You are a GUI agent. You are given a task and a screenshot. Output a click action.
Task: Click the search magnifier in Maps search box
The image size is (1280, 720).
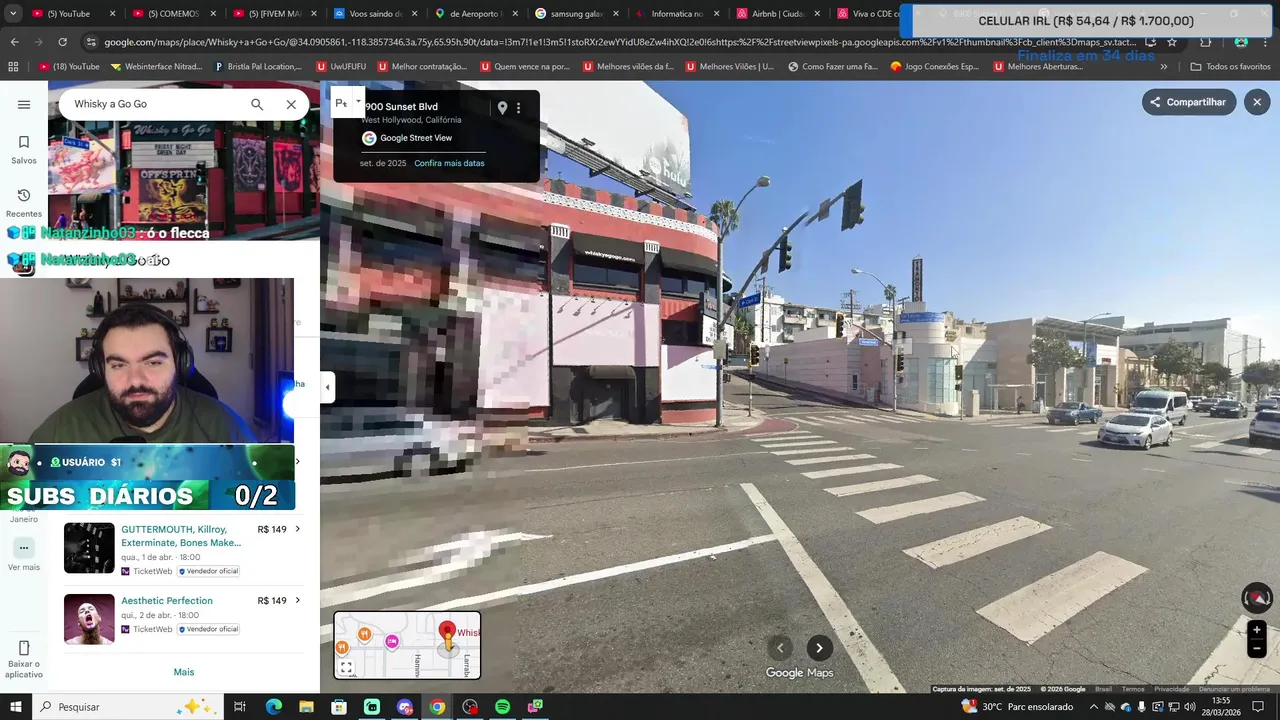coord(257,104)
